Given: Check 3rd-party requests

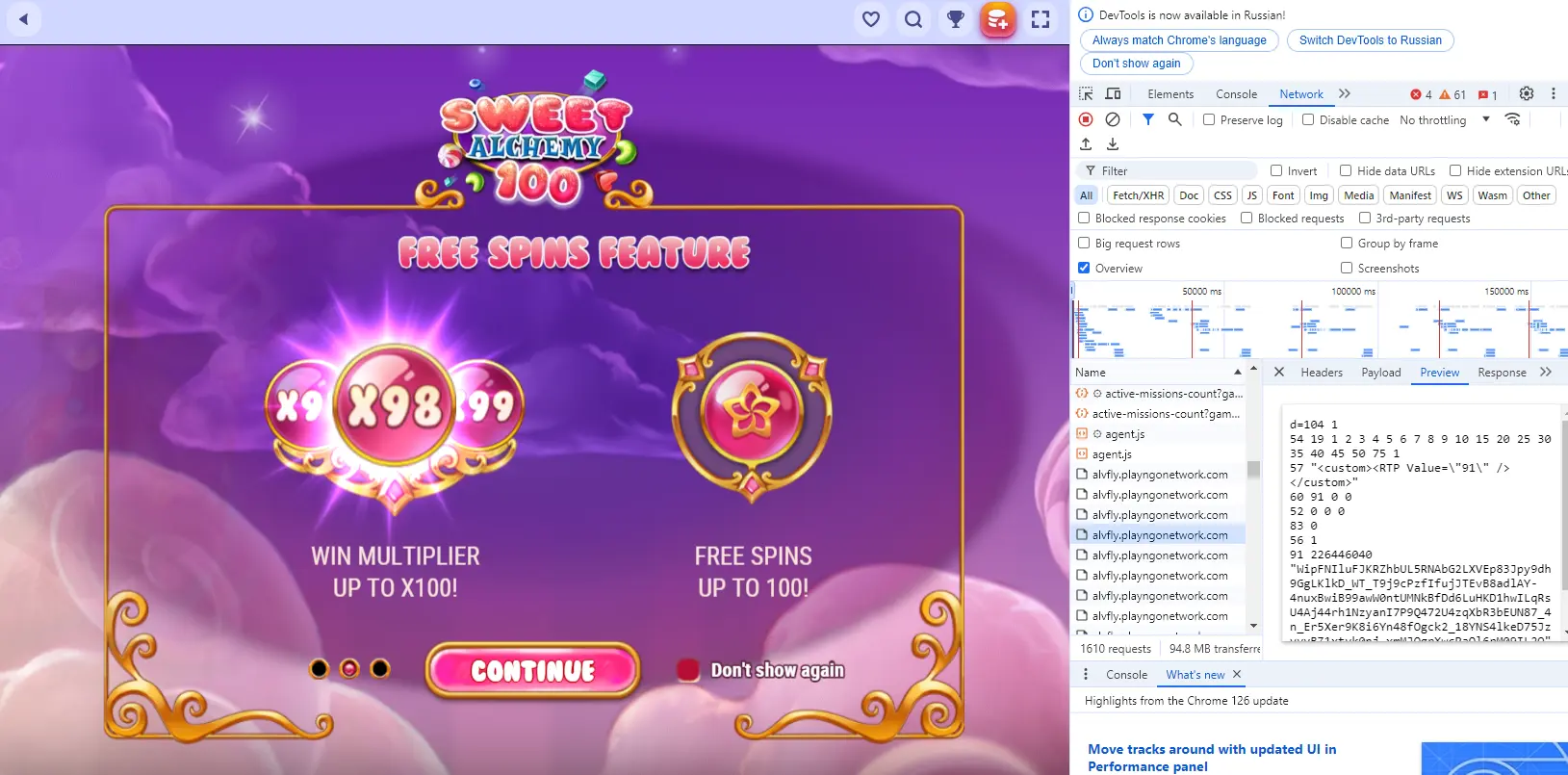Looking at the screenshot, I should point(1365,218).
